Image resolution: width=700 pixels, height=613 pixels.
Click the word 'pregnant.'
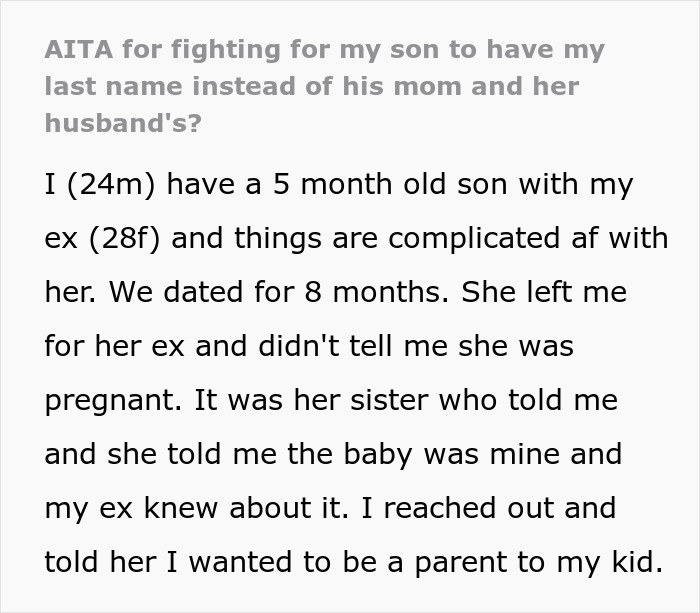[110, 401]
